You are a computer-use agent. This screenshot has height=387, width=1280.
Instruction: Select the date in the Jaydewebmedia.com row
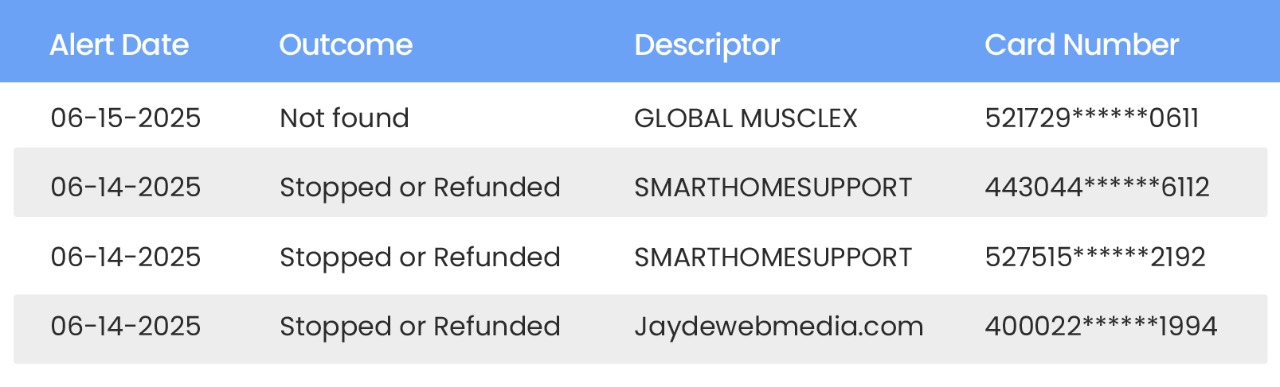tap(125, 326)
